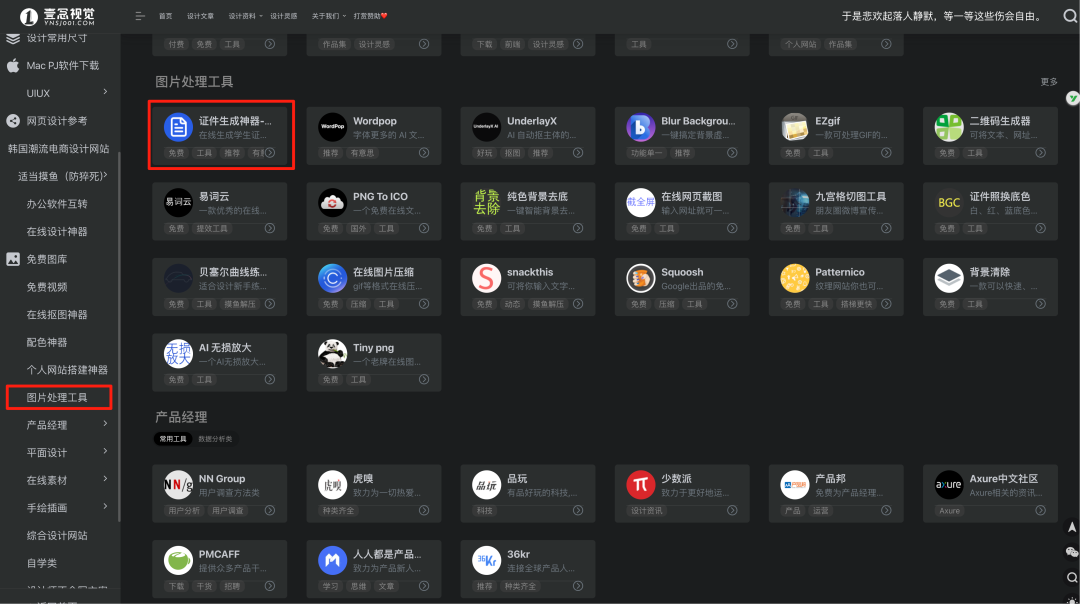Open PNG To ICO cloud icon
Viewport: 1080px width, 604px height.
click(332, 202)
